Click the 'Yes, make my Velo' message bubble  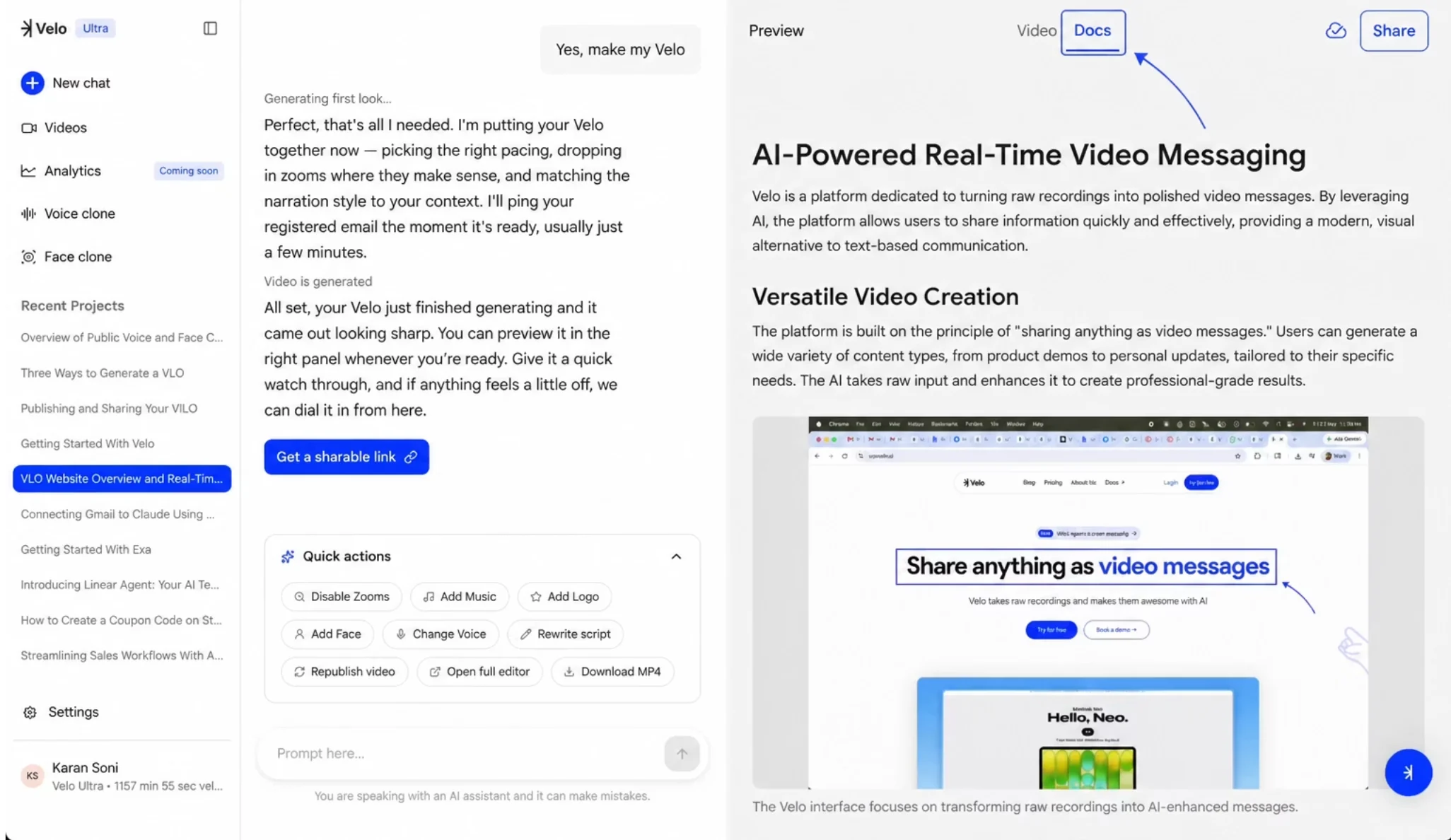(620, 49)
